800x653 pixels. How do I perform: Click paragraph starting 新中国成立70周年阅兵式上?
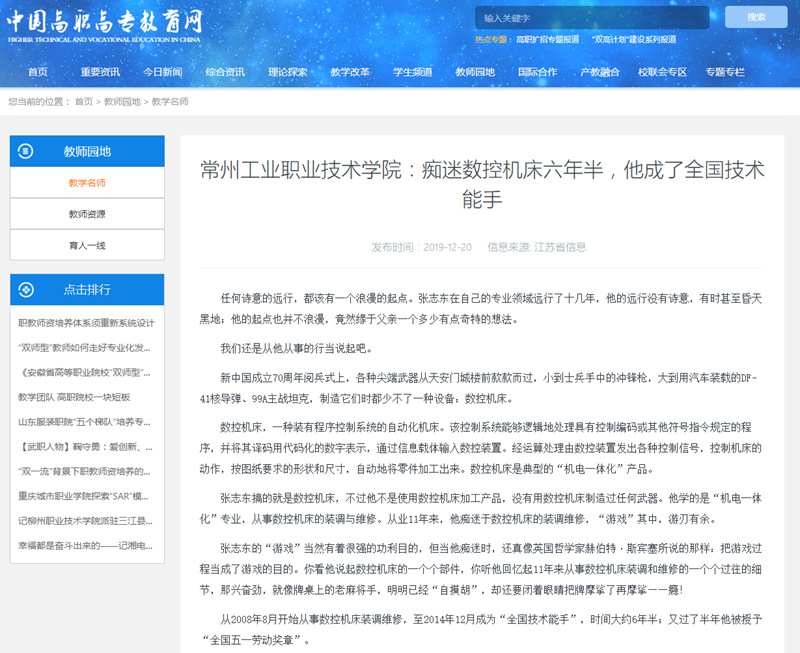click(x=479, y=388)
